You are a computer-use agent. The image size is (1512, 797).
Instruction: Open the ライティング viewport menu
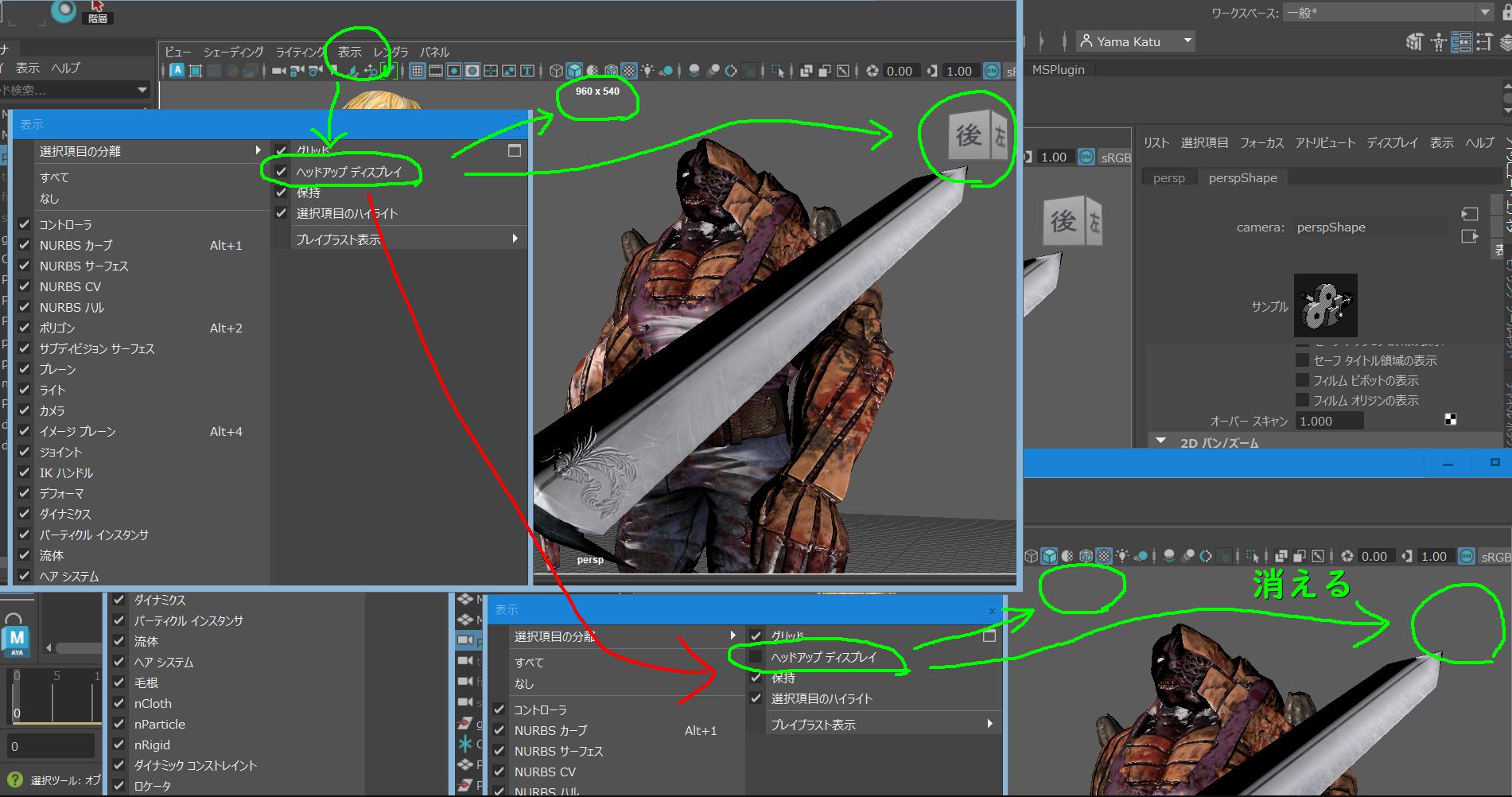click(301, 52)
